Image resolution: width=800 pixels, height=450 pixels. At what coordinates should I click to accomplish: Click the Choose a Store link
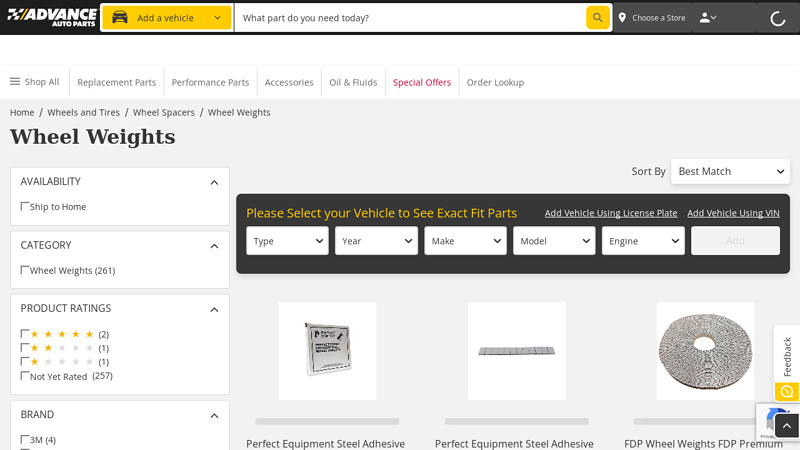(658, 18)
